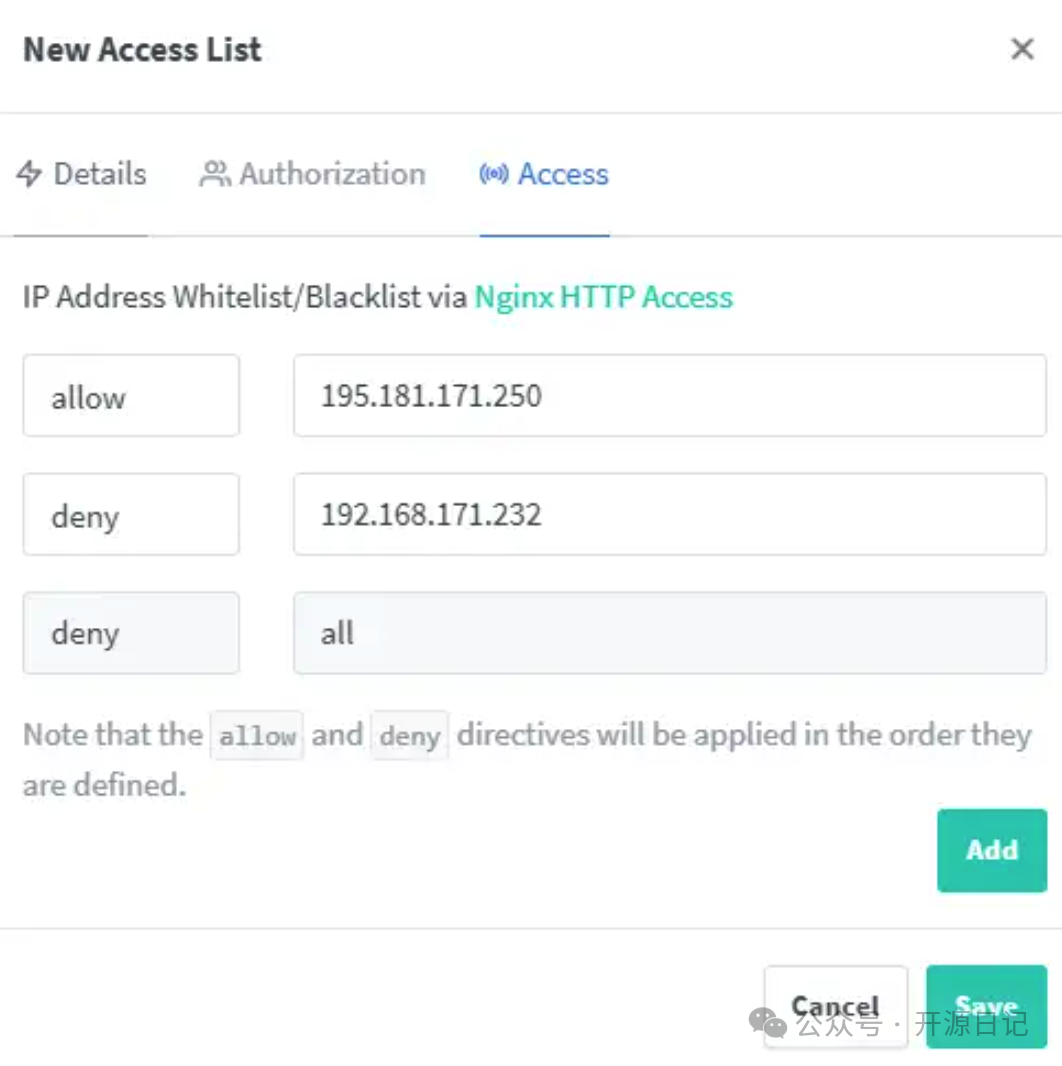Viewport: 1062px width, 1066px height.
Task: Focus the 195.181.171.250 address field
Action: click(x=669, y=396)
